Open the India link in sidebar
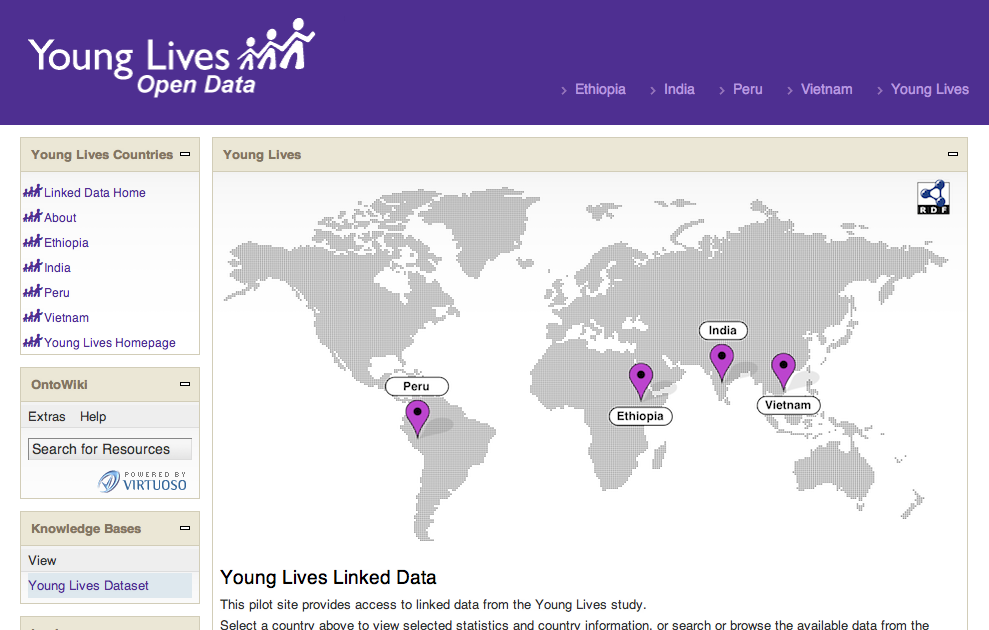The height and width of the screenshot is (630, 989). pyautogui.click(x=57, y=268)
